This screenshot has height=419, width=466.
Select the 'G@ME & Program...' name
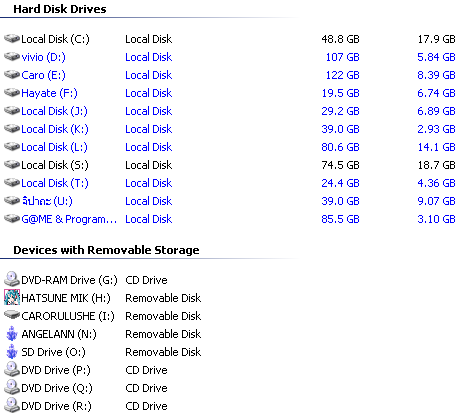pos(69,219)
